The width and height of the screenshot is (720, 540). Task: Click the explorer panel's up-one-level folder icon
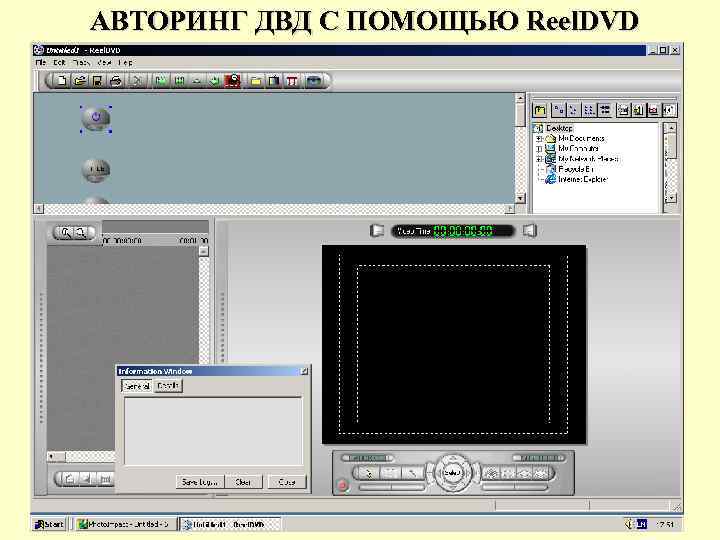(x=540, y=110)
